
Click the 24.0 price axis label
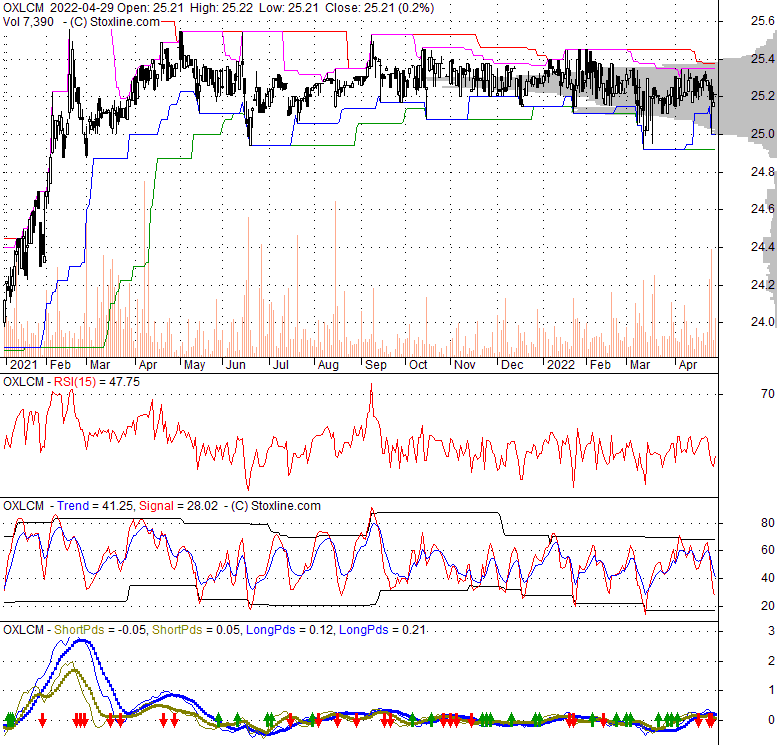coord(762,322)
